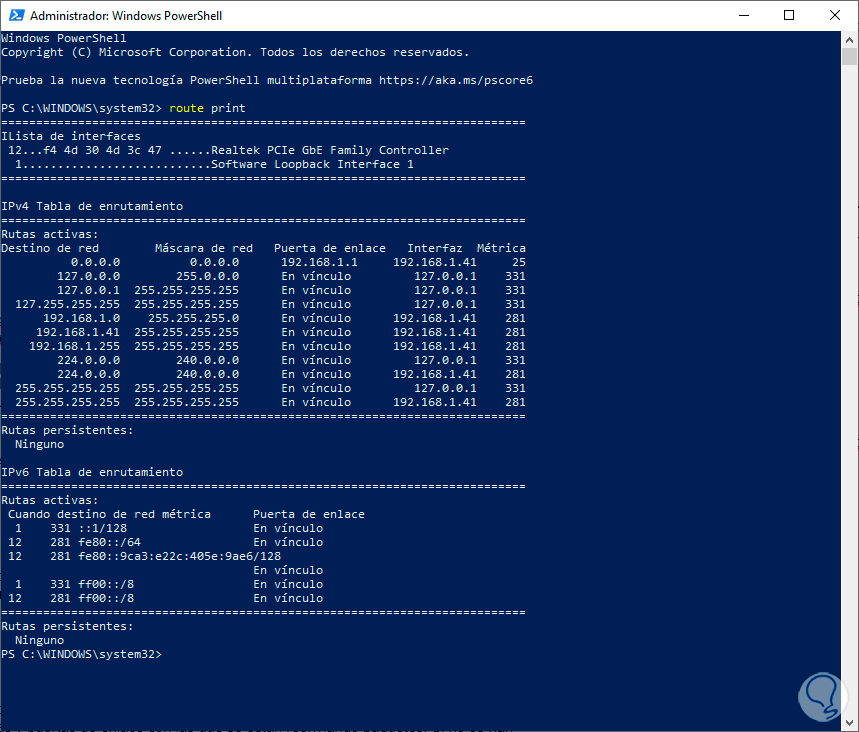This screenshot has width=859, height=732.
Task: Click the 'route print' command text
Action: (x=207, y=108)
